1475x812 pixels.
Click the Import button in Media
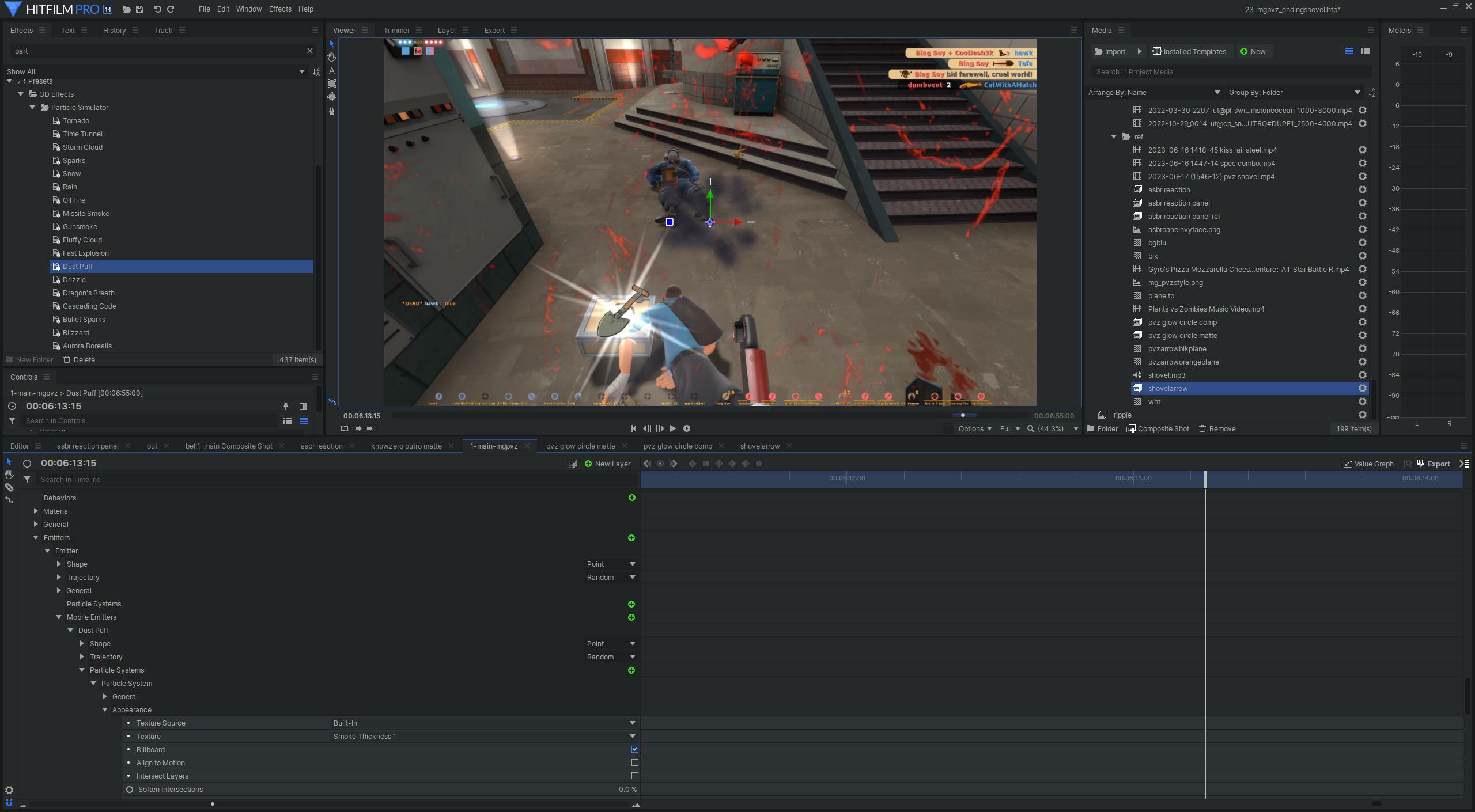pyautogui.click(x=1110, y=52)
